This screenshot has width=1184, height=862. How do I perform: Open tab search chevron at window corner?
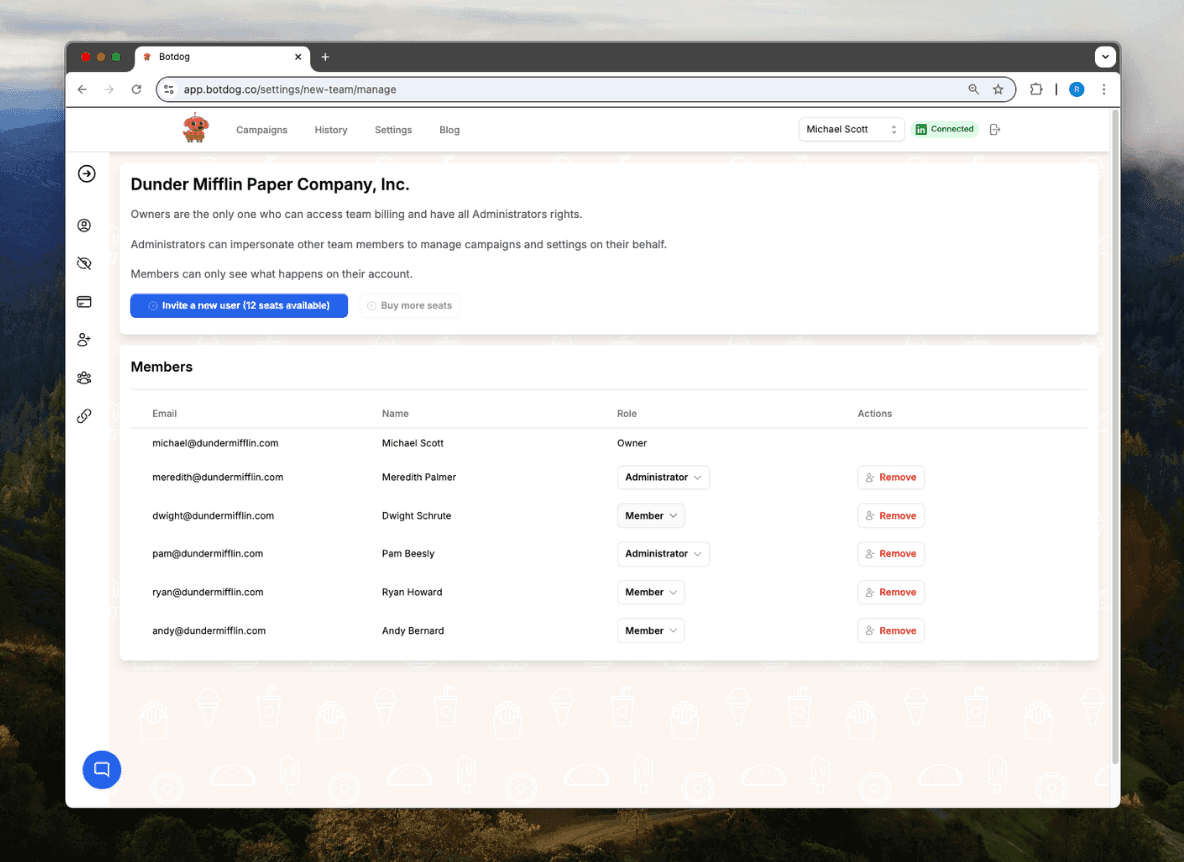click(x=1105, y=57)
